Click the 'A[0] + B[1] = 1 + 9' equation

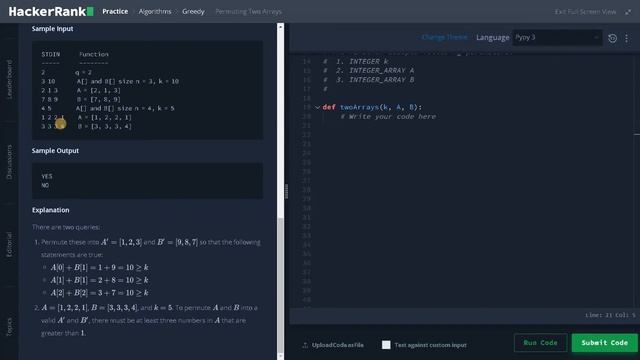coord(100,267)
